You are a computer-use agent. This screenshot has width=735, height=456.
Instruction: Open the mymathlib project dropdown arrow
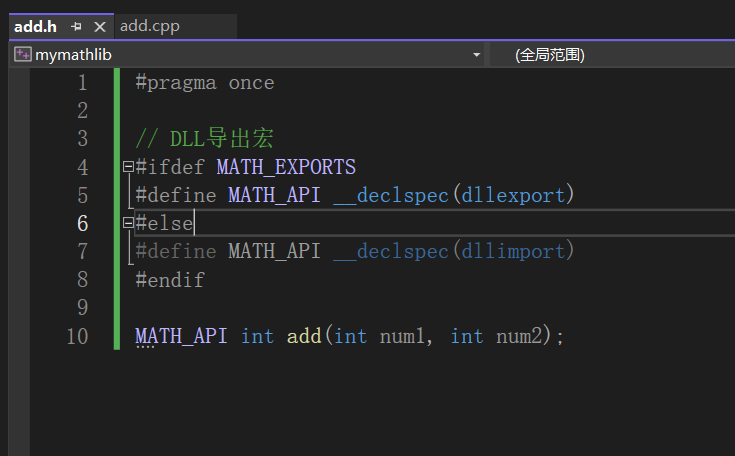coord(476,55)
